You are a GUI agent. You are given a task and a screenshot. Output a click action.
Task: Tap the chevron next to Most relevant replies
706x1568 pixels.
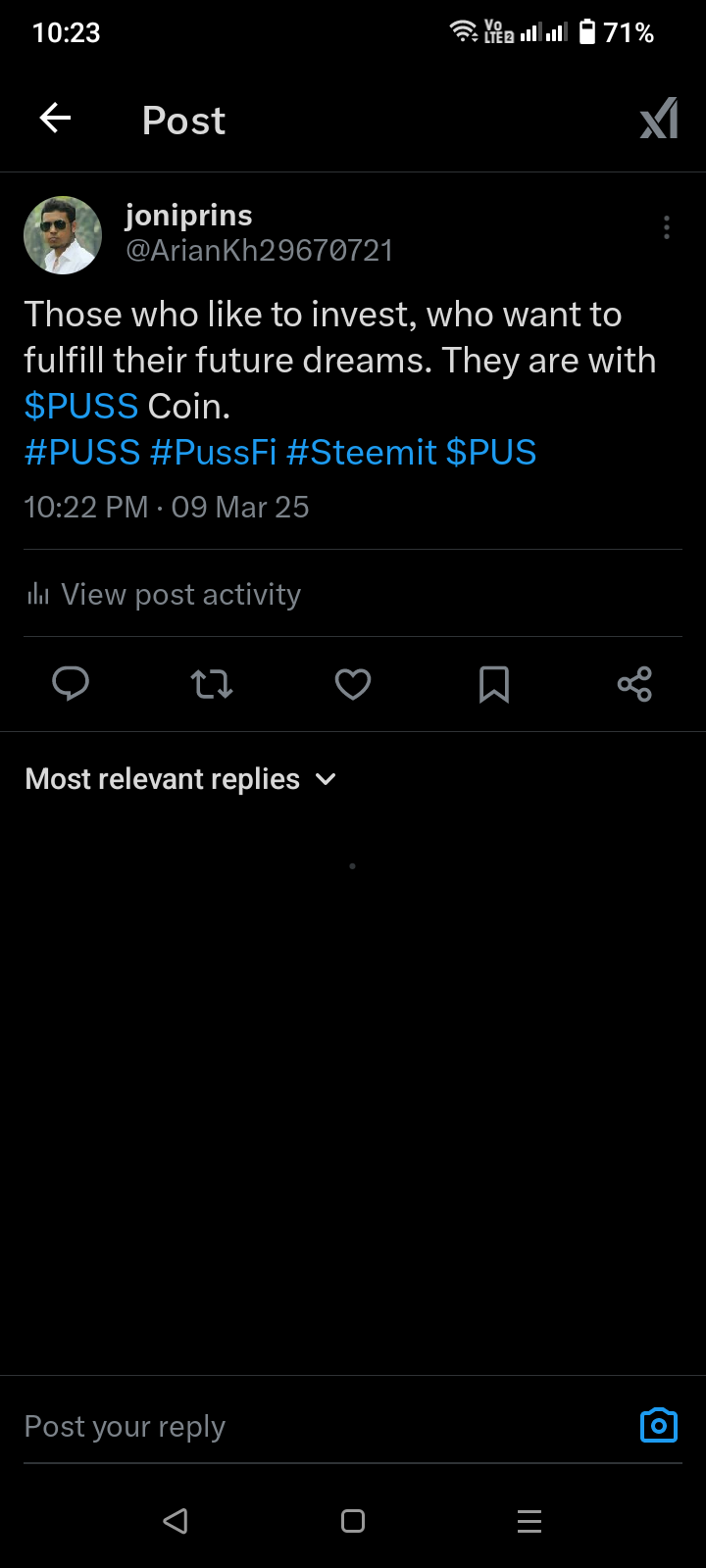pyautogui.click(x=326, y=779)
